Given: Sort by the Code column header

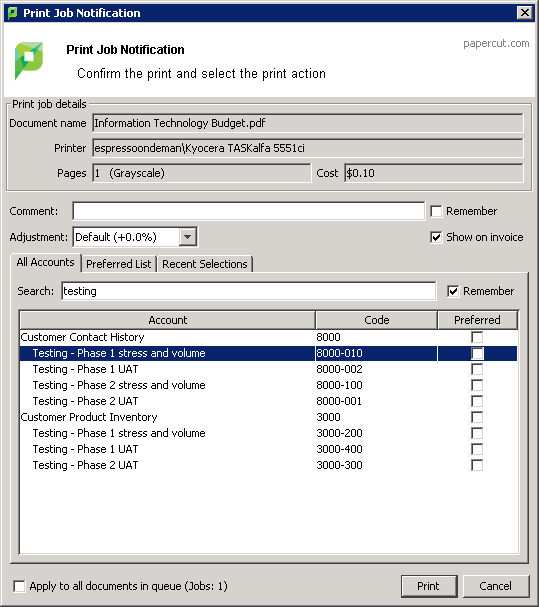Looking at the screenshot, I should click(376, 320).
